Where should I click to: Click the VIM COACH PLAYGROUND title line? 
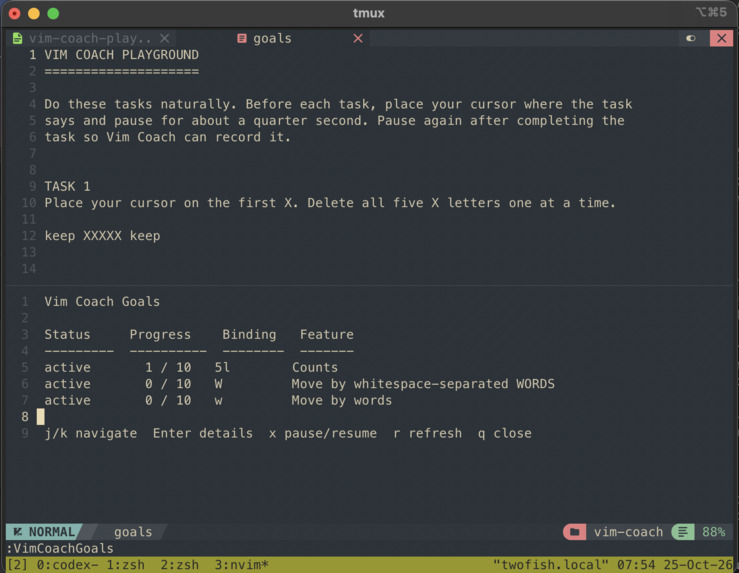(121, 55)
